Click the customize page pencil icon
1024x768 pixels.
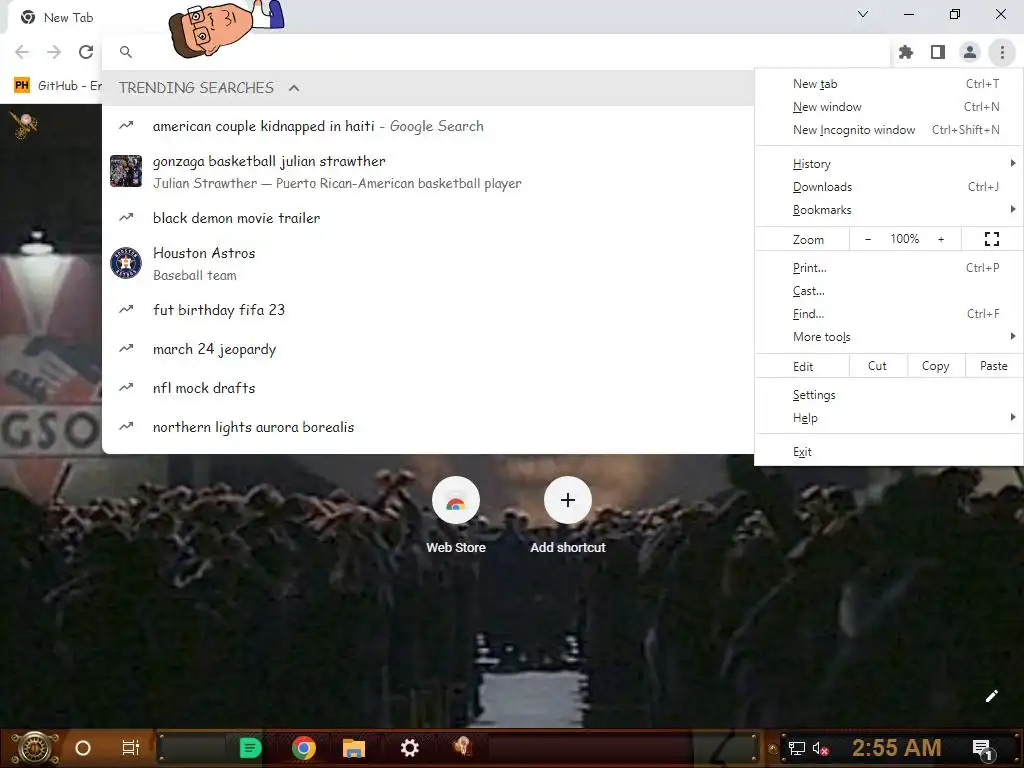click(991, 696)
